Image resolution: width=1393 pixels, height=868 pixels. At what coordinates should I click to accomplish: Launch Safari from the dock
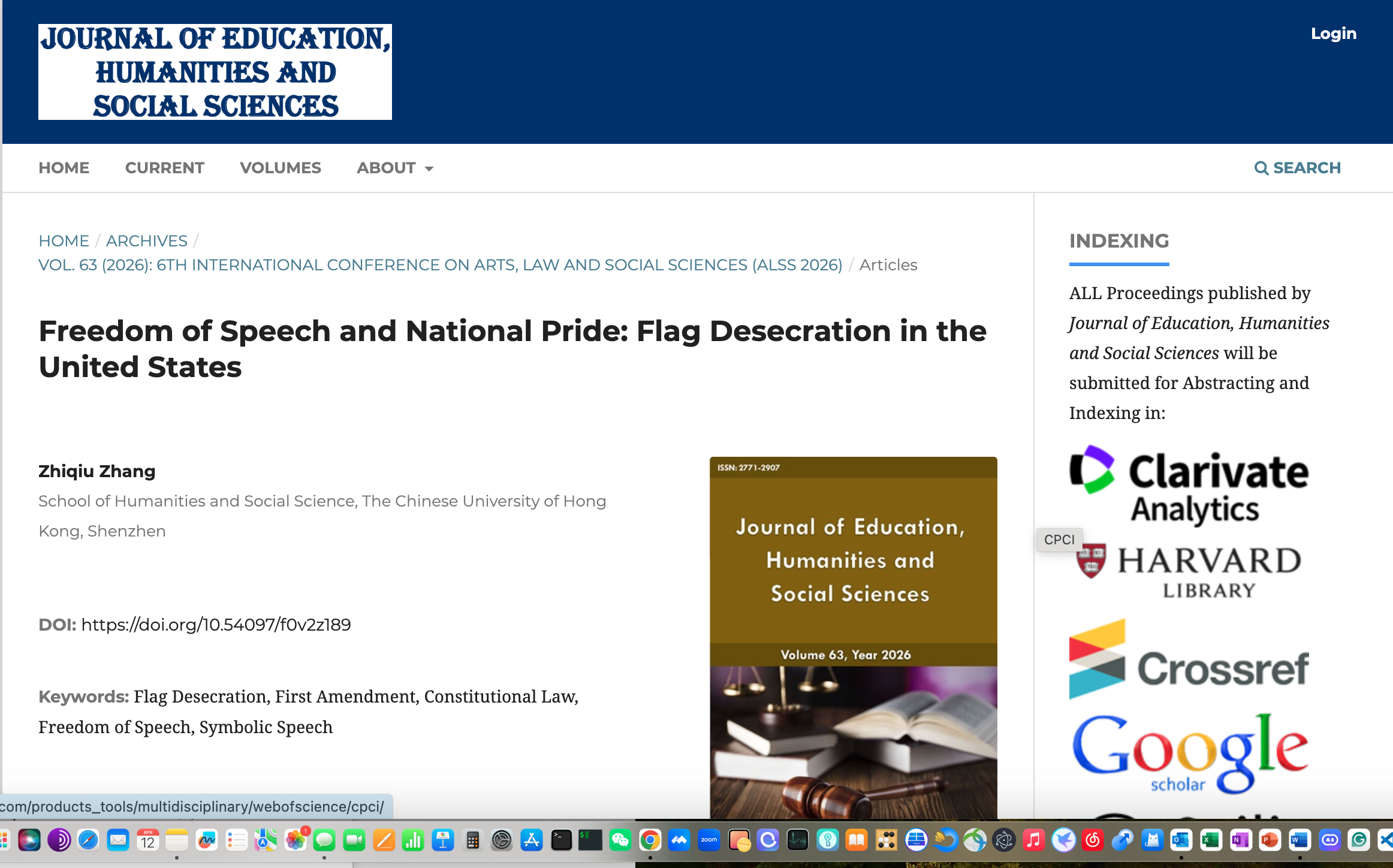(88, 840)
